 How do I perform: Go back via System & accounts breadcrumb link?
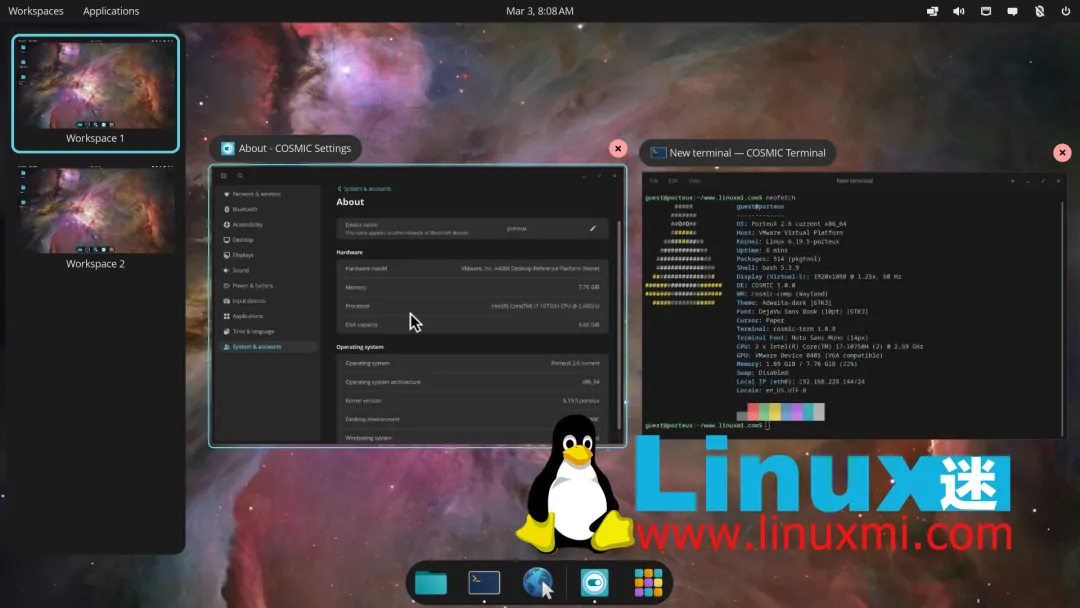[364, 189]
